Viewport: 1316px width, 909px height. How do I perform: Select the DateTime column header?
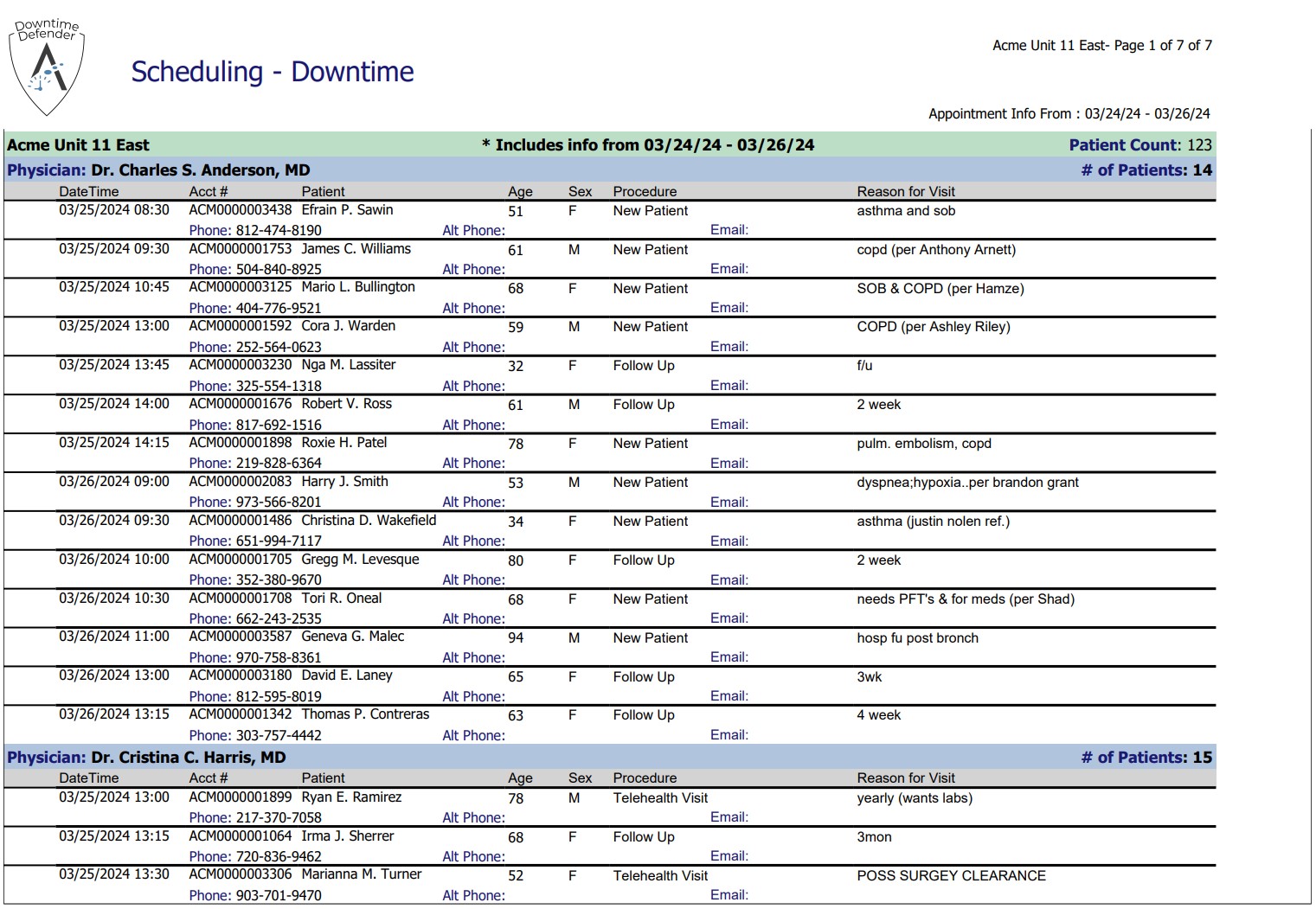tap(87, 191)
